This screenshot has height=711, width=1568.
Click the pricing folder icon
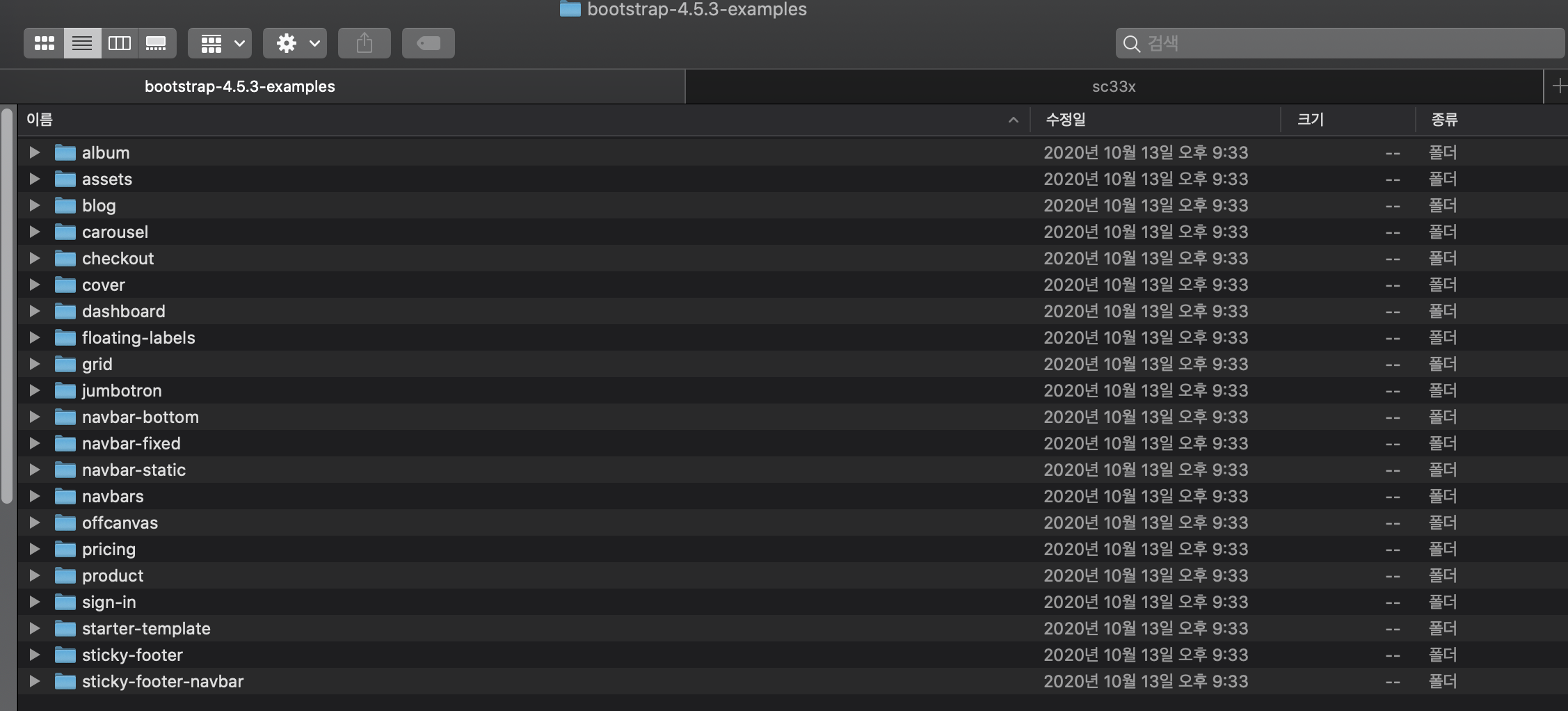click(x=65, y=549)
